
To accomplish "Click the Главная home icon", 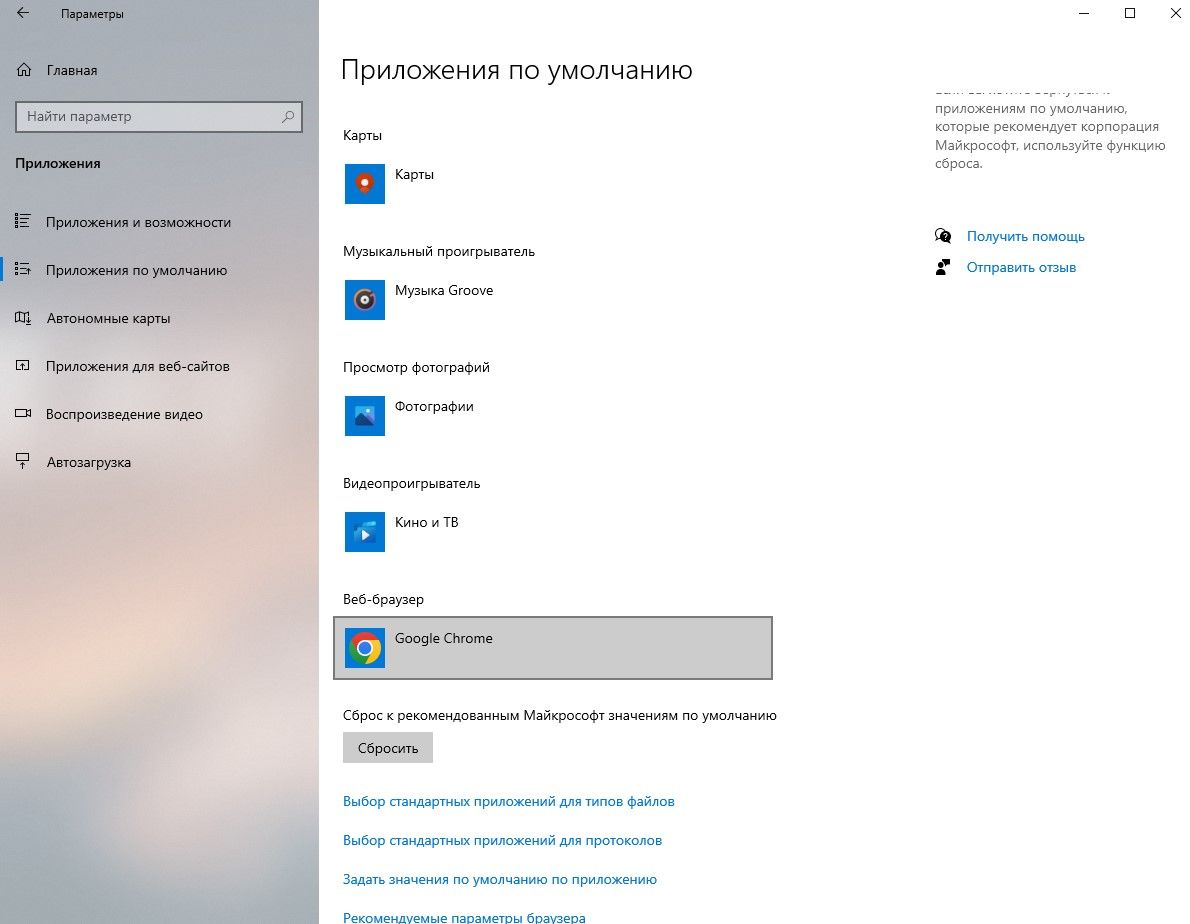I will coord(24,71).
